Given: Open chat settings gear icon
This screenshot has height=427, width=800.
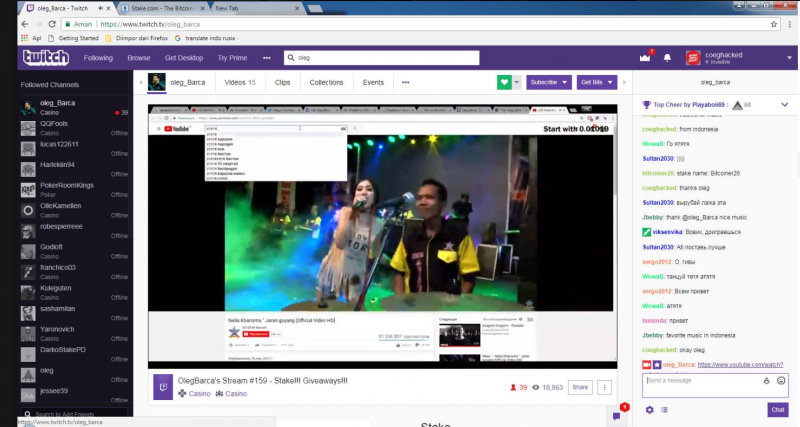Looking at the screenshot, I should [x=649, y=410].
